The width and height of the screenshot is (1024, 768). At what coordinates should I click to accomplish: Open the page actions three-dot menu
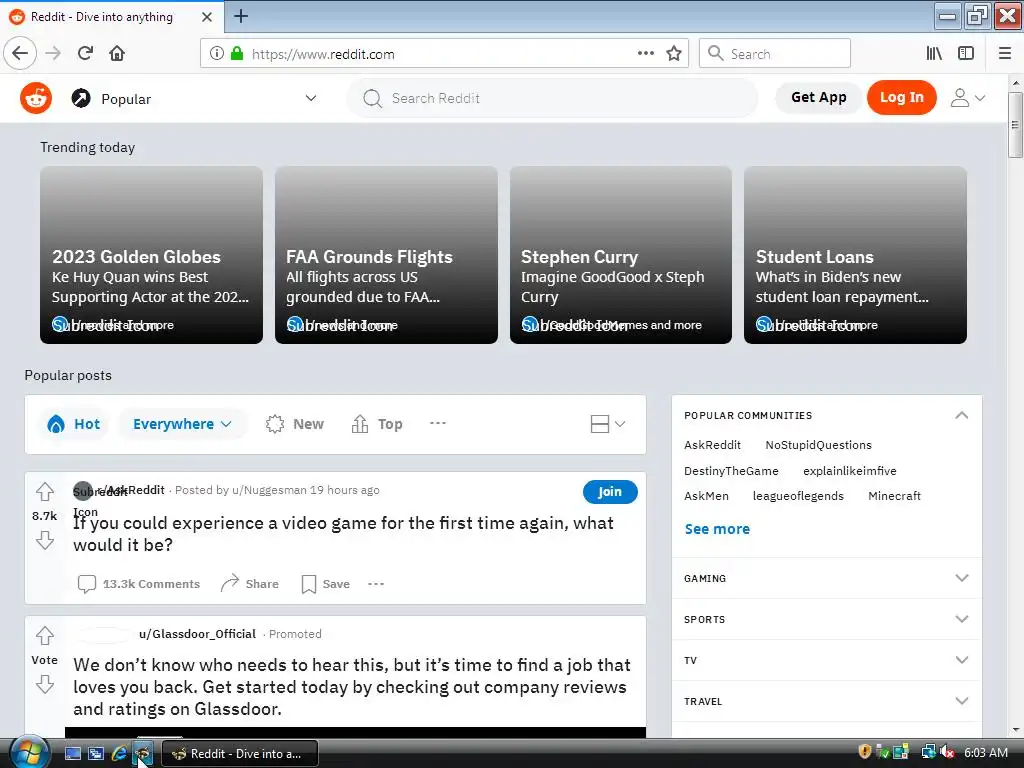coord(646,54)
